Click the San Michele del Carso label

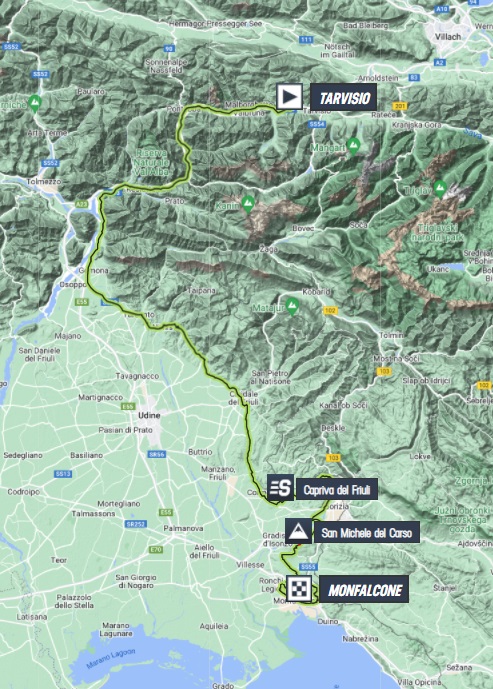click(x=366, y=533)
